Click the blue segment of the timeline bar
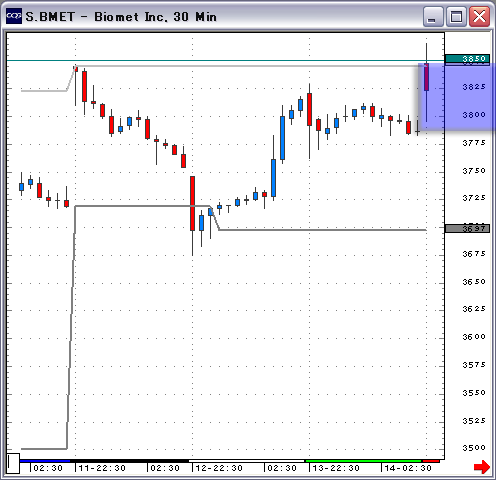496x480 pixels. (45, 461)
